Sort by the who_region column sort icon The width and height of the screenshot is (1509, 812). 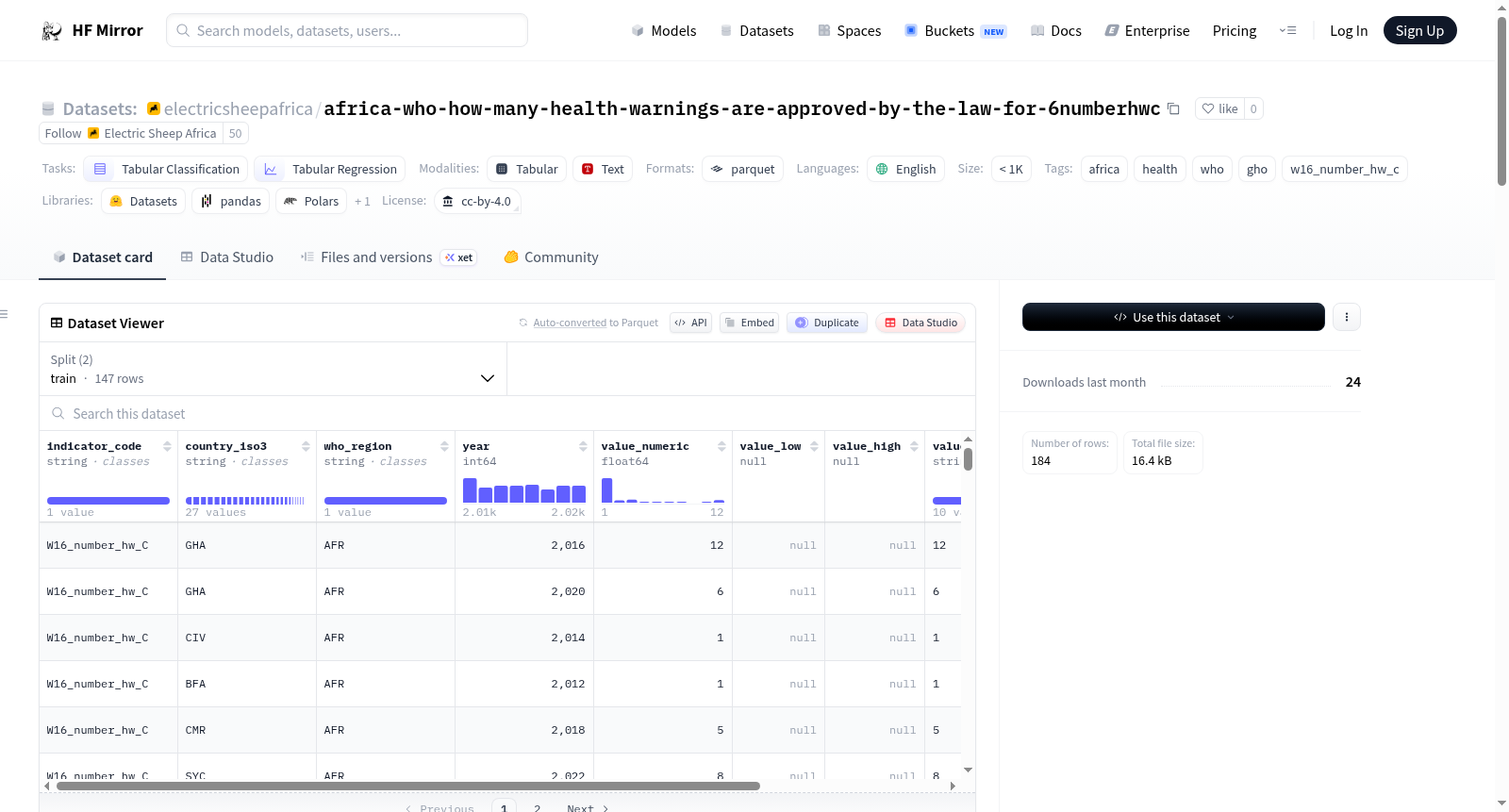444,446
